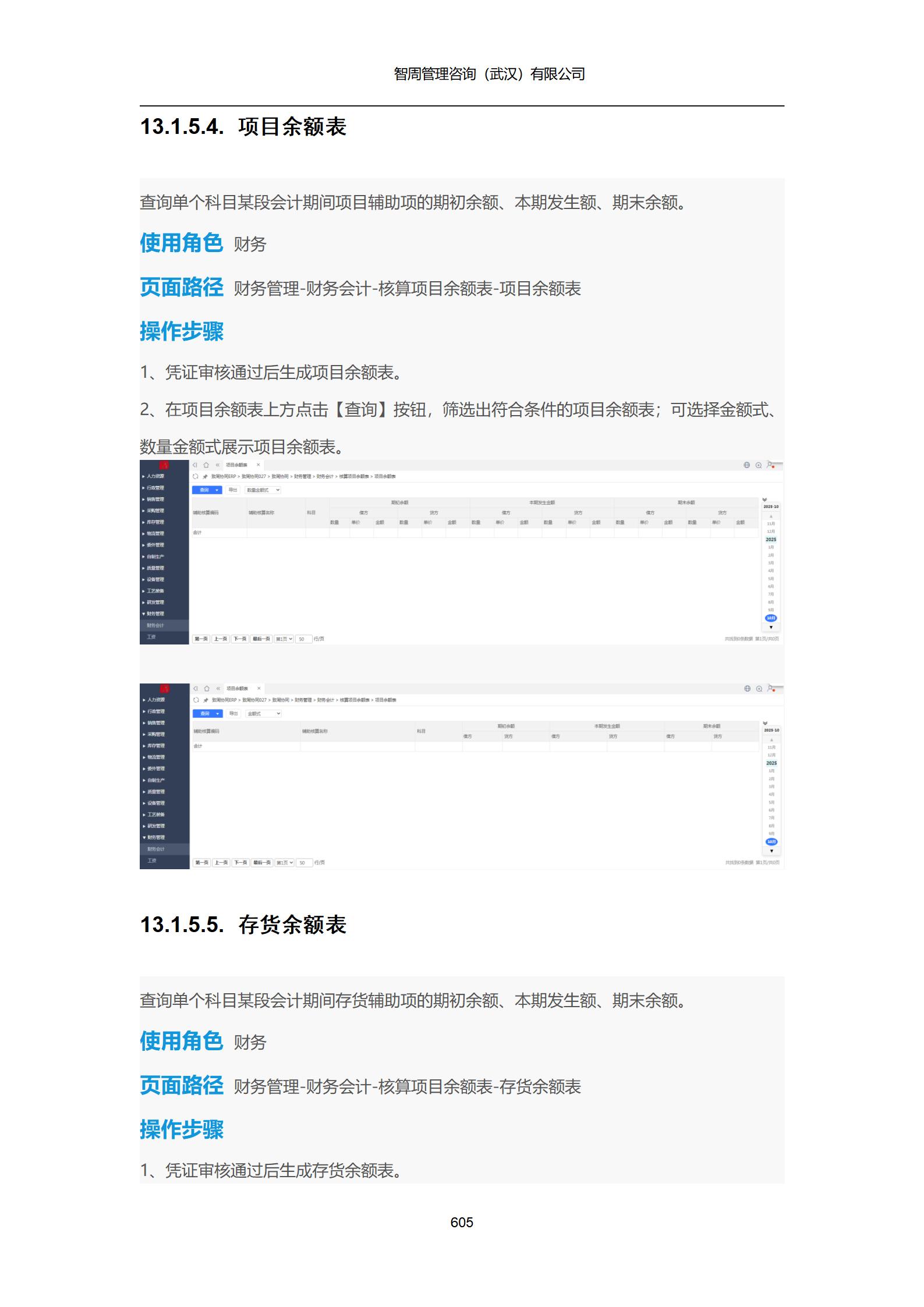Click 下一页 pagination button in upper screenshot
The width and height of the screenshot is (924, 1307).
(240, 639)
